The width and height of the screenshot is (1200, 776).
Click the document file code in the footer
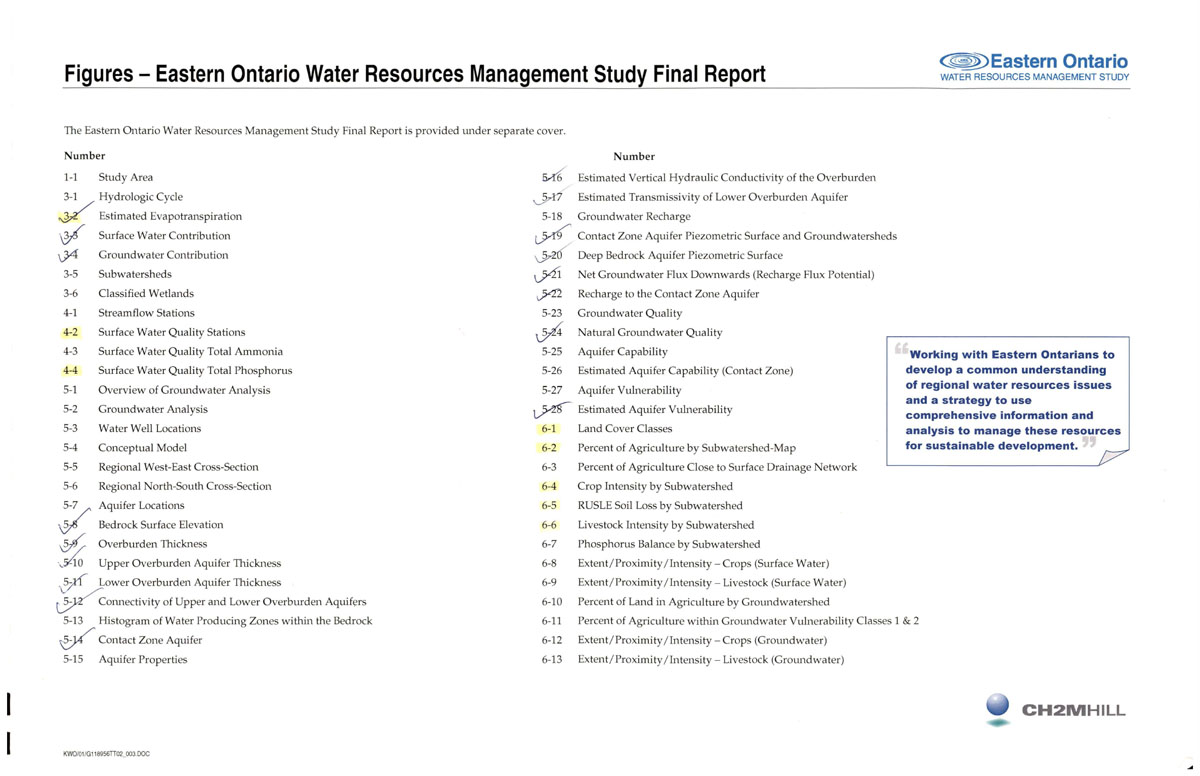tap(106, 754)
